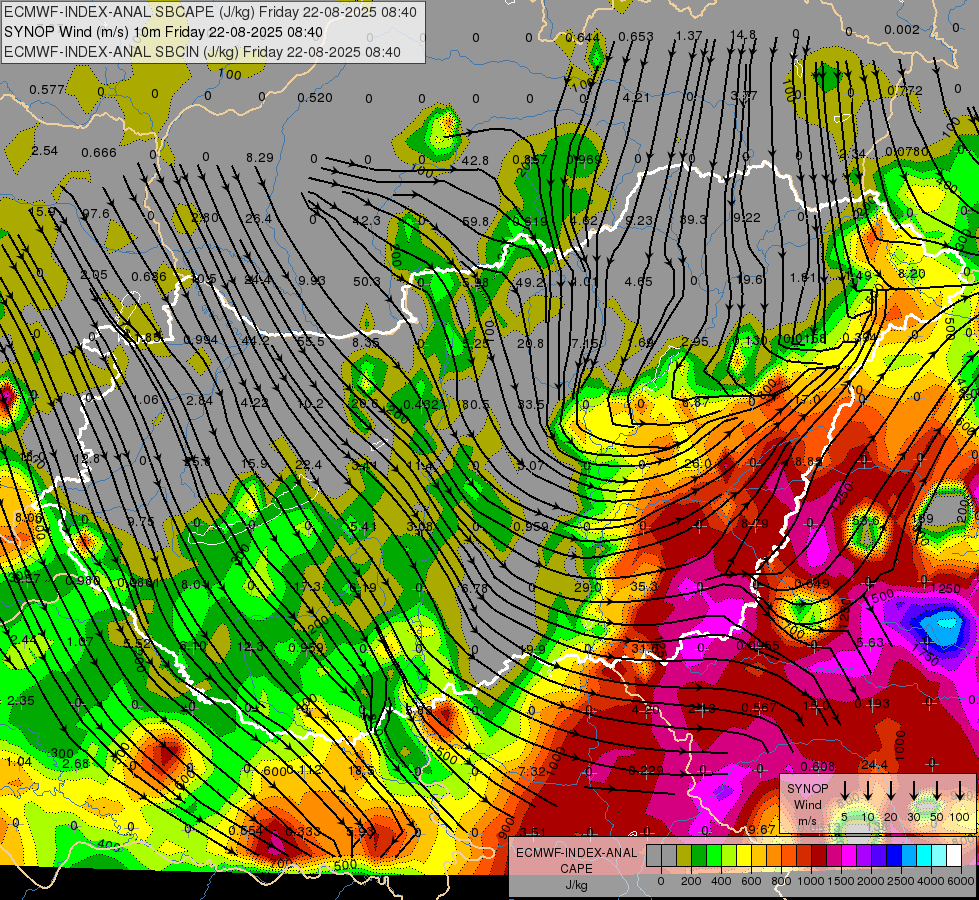The height and width of the screenshot is (900, 979).
Task: Click the 100 m/s arrow in SYNOP Wind legend
Action: [960, 791]
